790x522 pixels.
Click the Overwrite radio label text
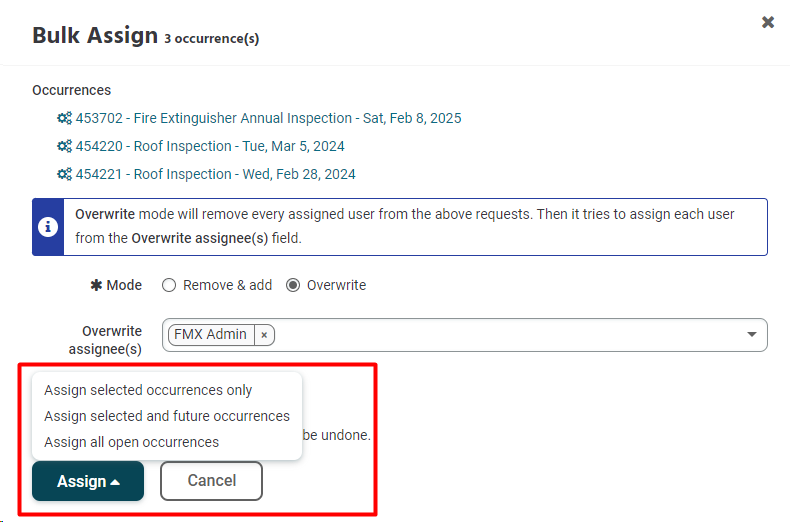click(336, 285)
